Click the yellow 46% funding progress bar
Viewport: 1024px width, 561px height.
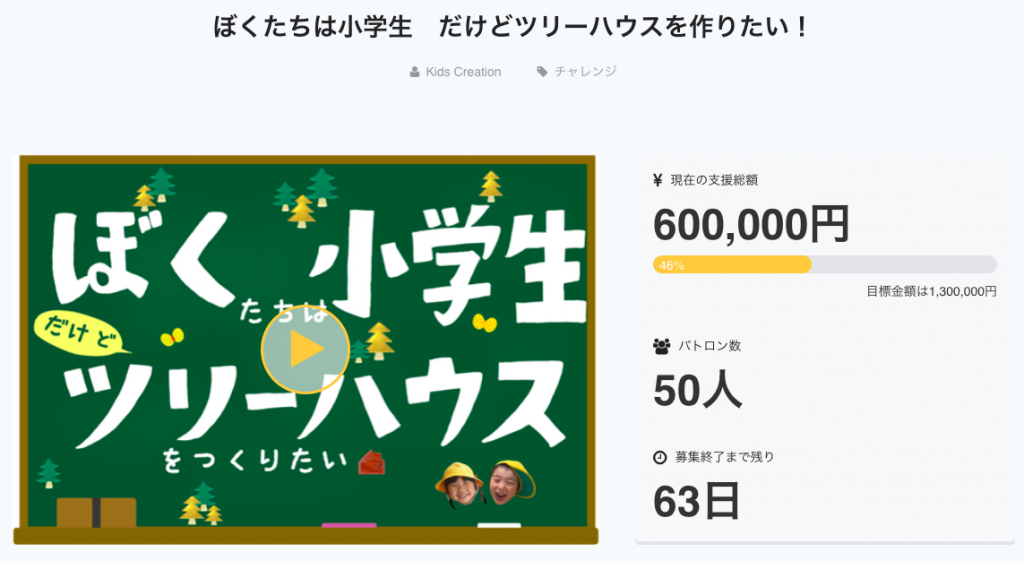pyautogui.click(x=732, y=264)
